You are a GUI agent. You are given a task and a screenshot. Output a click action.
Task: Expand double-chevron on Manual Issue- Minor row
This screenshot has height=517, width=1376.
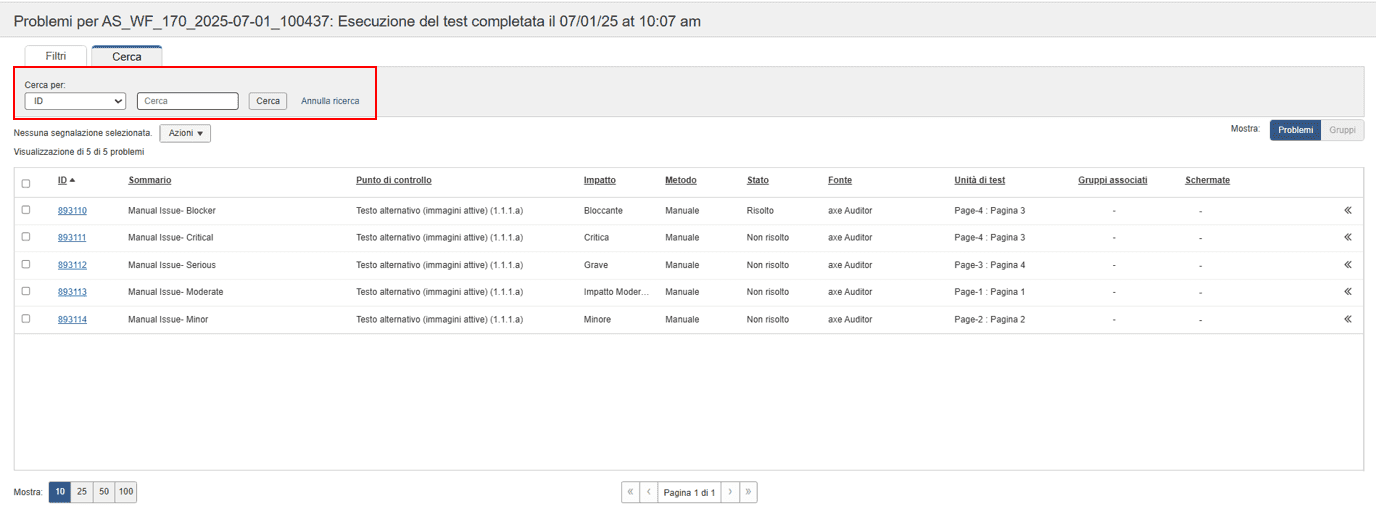(x=1347, y=319)
